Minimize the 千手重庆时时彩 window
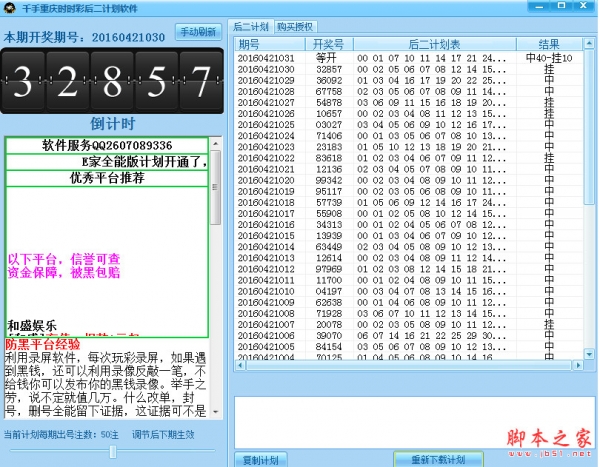The image size is (600, 467). (540, 6)
